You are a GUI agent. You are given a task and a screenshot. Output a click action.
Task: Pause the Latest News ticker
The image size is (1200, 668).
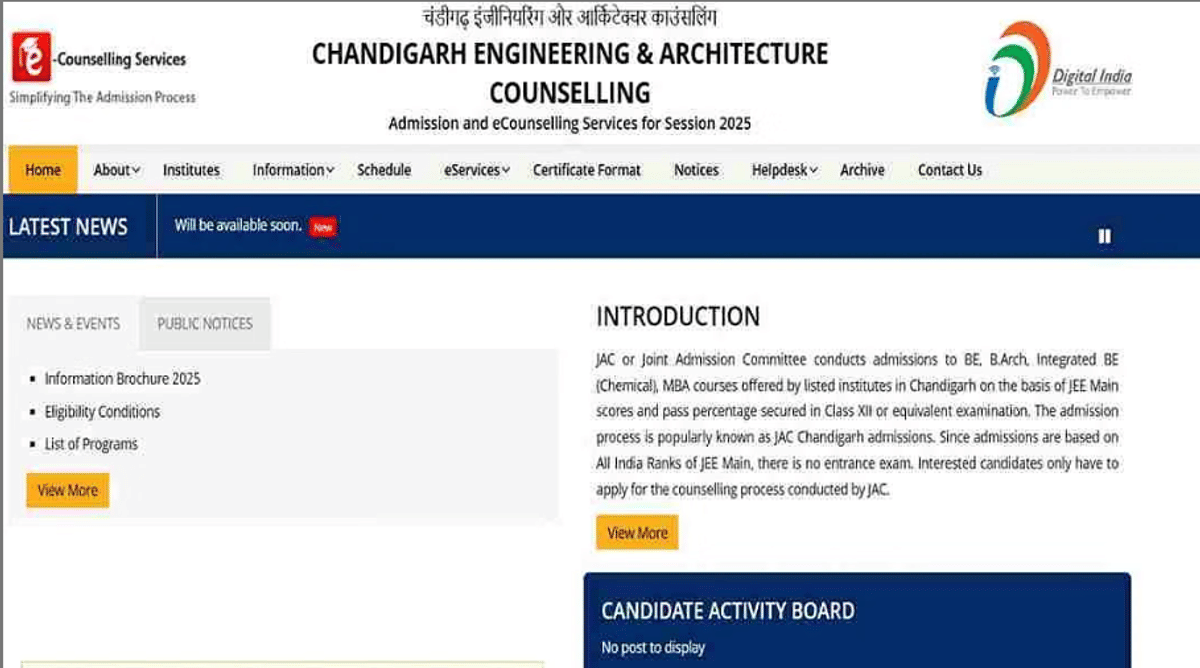click(x=1104, y=236)
